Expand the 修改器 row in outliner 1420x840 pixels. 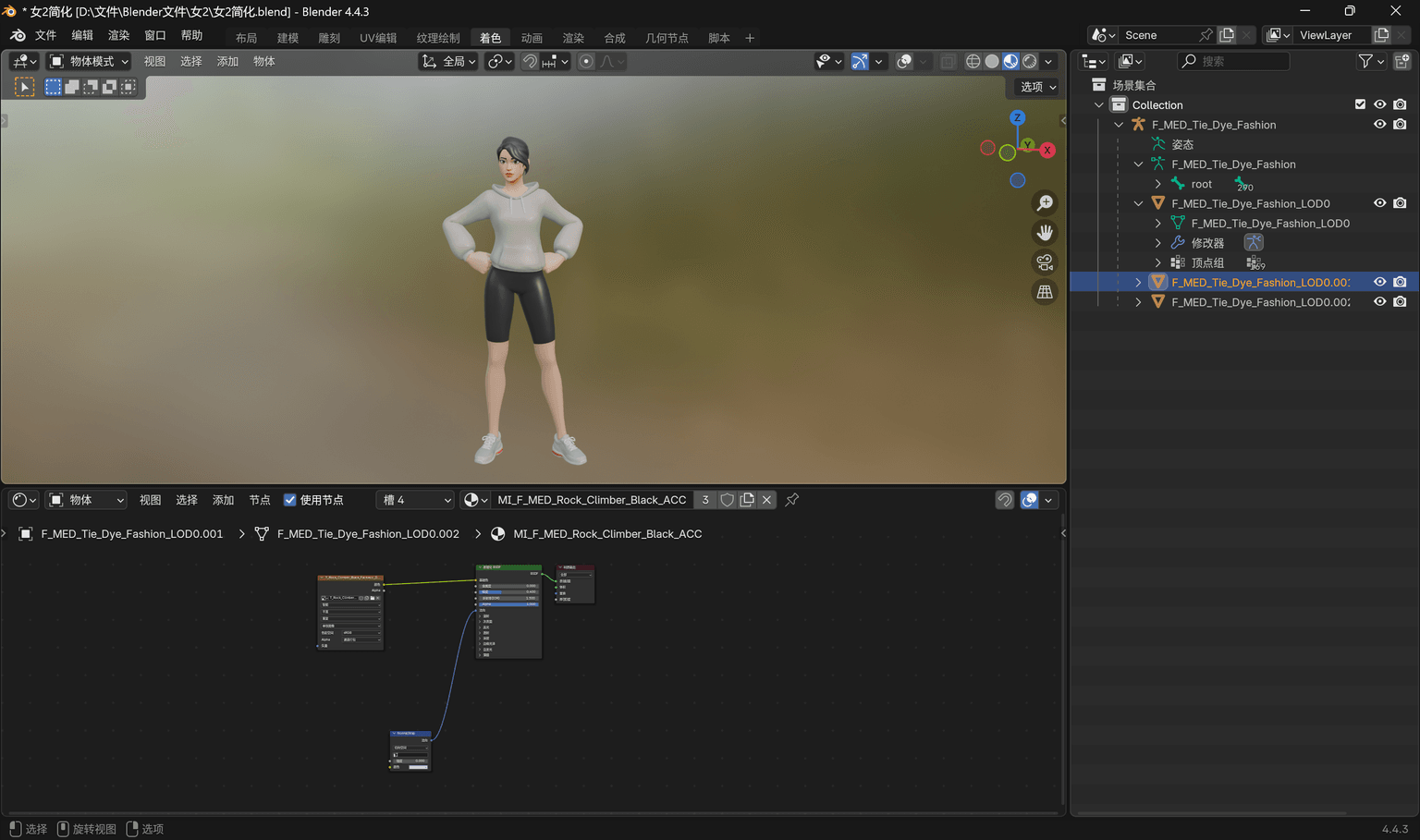tap(1157, 243)
